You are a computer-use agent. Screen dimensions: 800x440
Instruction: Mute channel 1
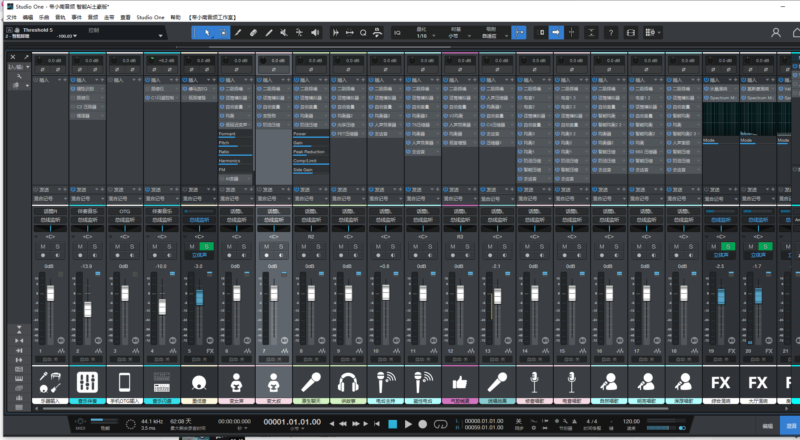(x=43, y=247)
